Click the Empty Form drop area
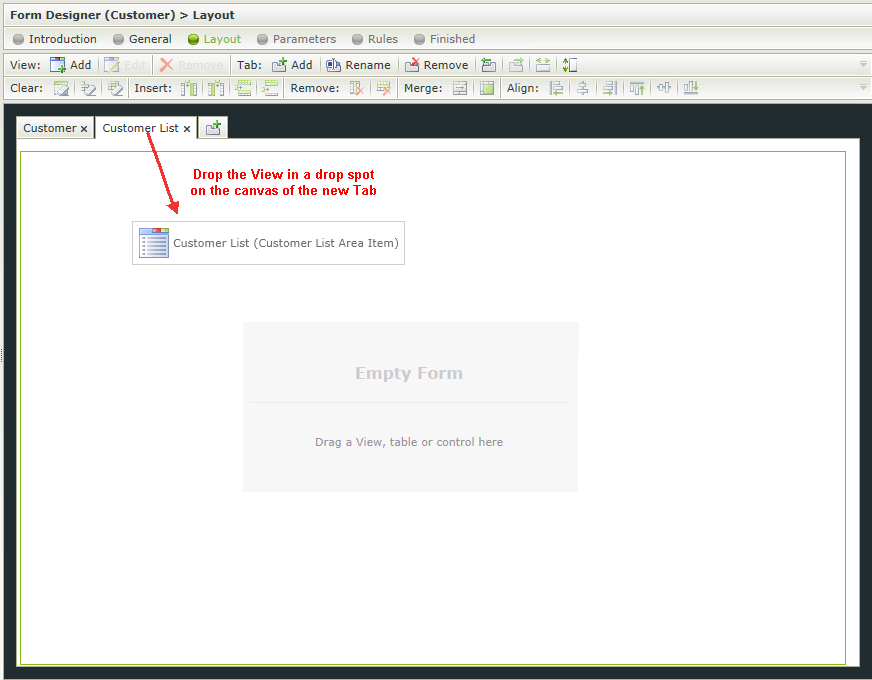Image resolution: width=872 pixels, height=680 pixels. click(x=410, y=406)
